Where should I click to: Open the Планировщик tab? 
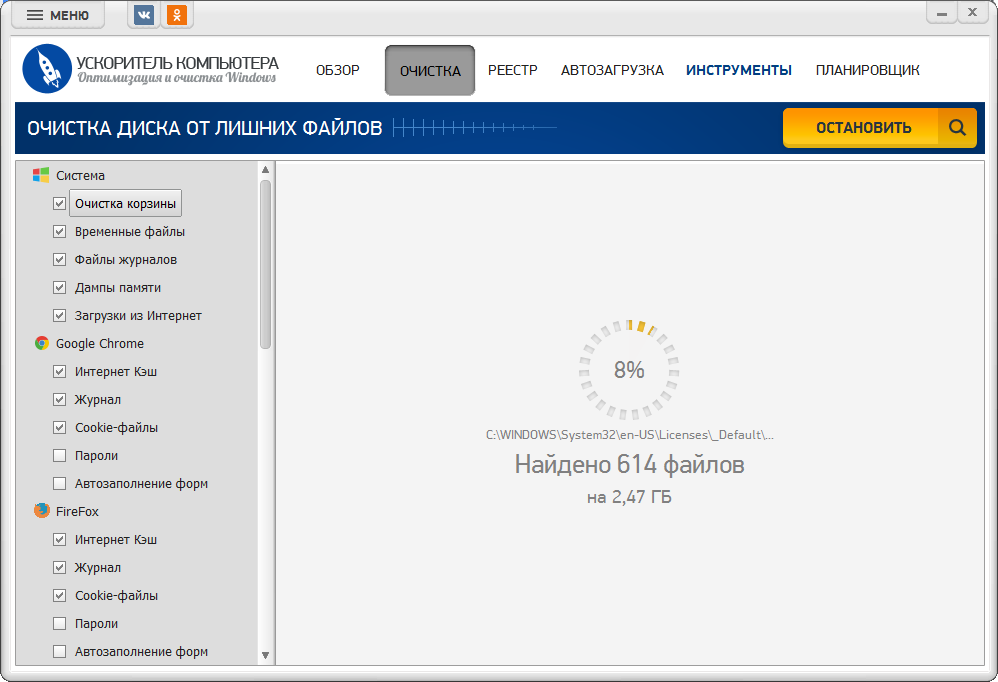[867, 70]
